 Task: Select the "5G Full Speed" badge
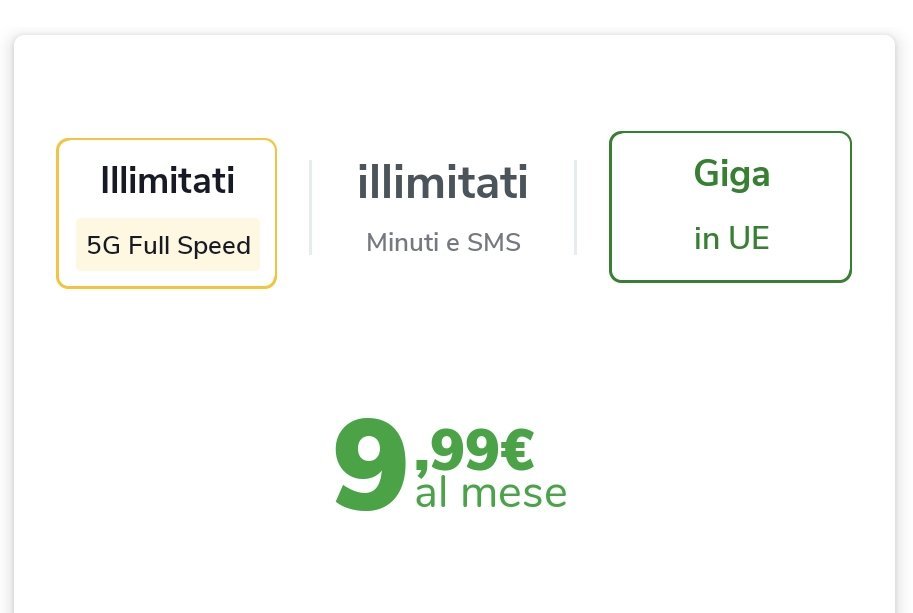[x=168, y=245]
